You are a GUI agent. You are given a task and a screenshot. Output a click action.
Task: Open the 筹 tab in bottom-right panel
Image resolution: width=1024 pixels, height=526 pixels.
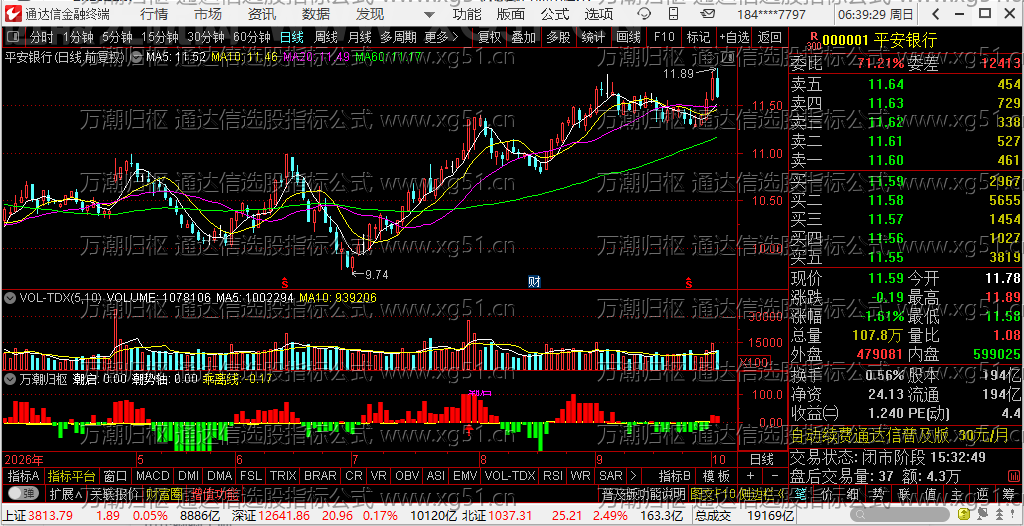point(1010,493)
